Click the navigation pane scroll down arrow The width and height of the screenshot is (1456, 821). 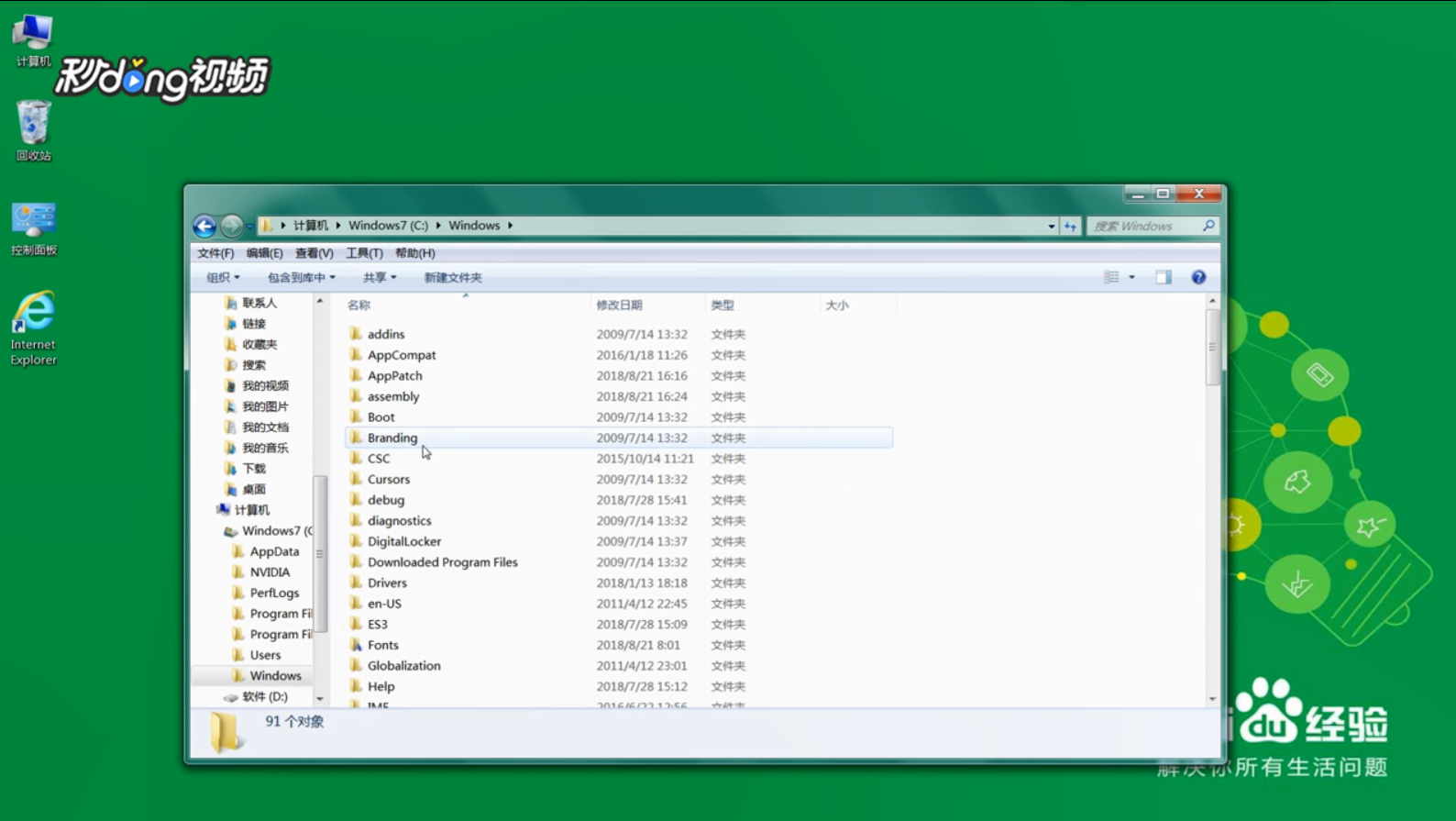pos(319,698)
